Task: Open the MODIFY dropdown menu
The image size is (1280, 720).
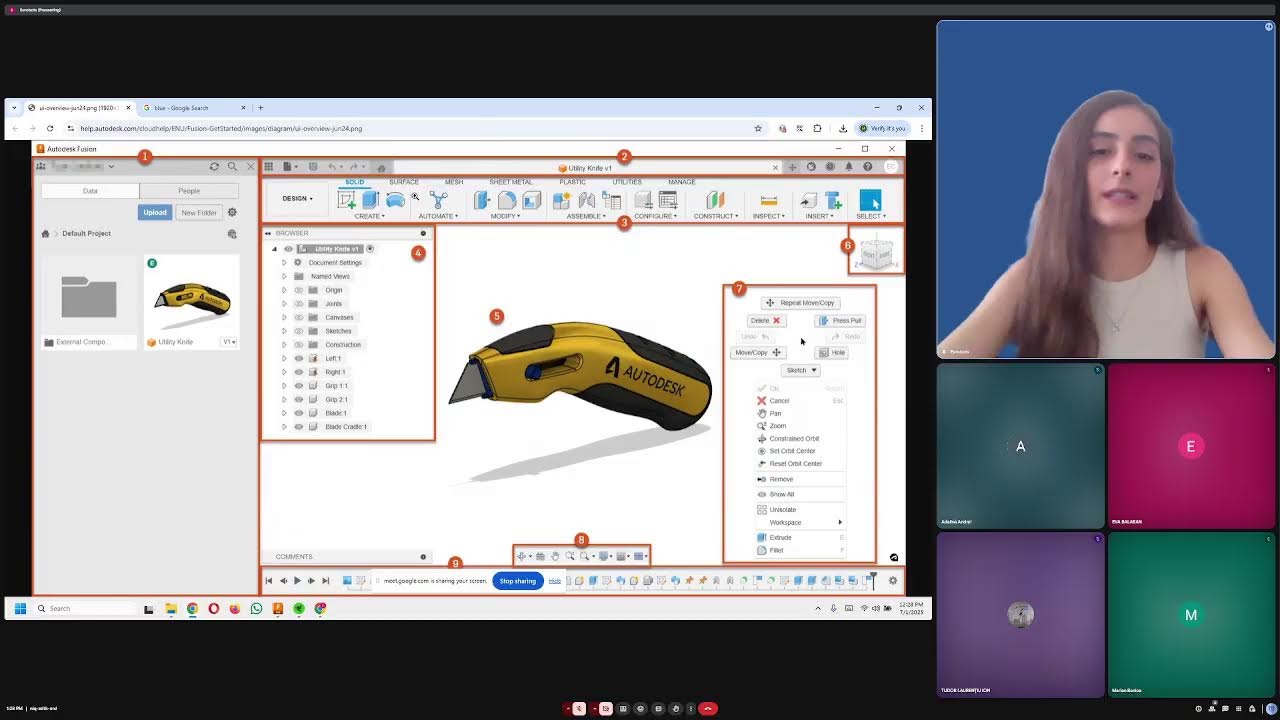Action: 505,216
